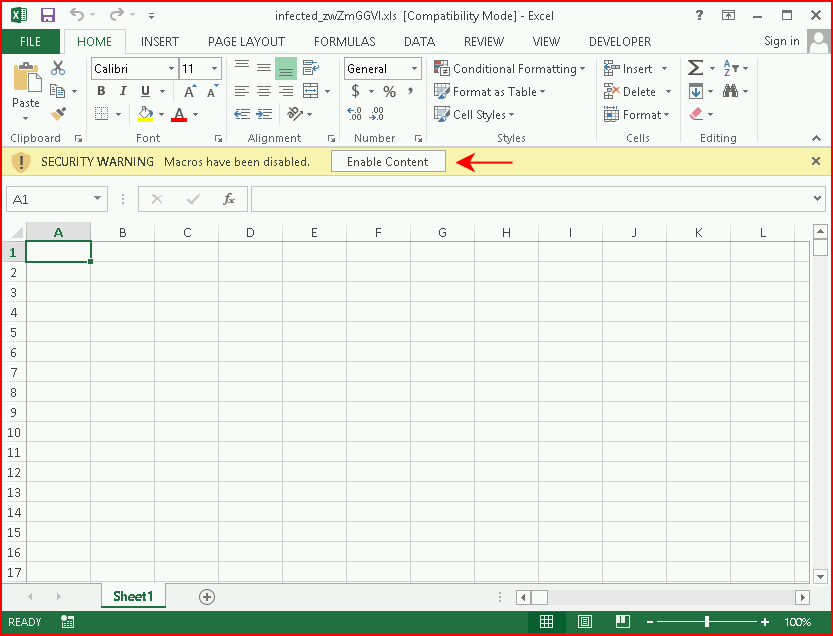
Task: Decrease font size with the small A
Action: [x=212, y=91]
